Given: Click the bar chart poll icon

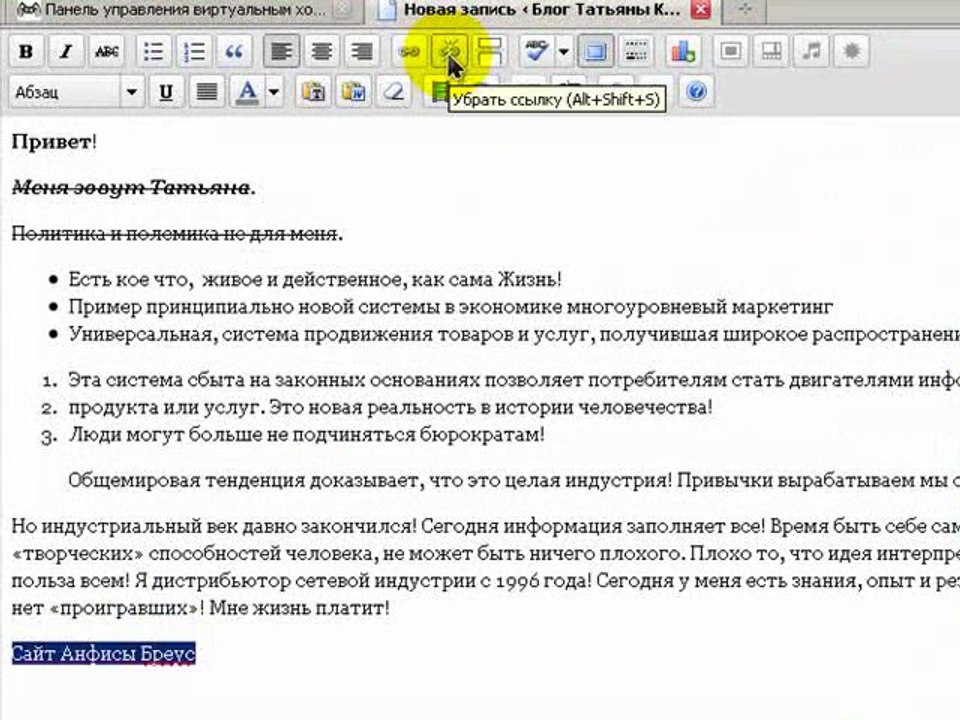Looking at the screenshot, I should [x=683, y=51].
